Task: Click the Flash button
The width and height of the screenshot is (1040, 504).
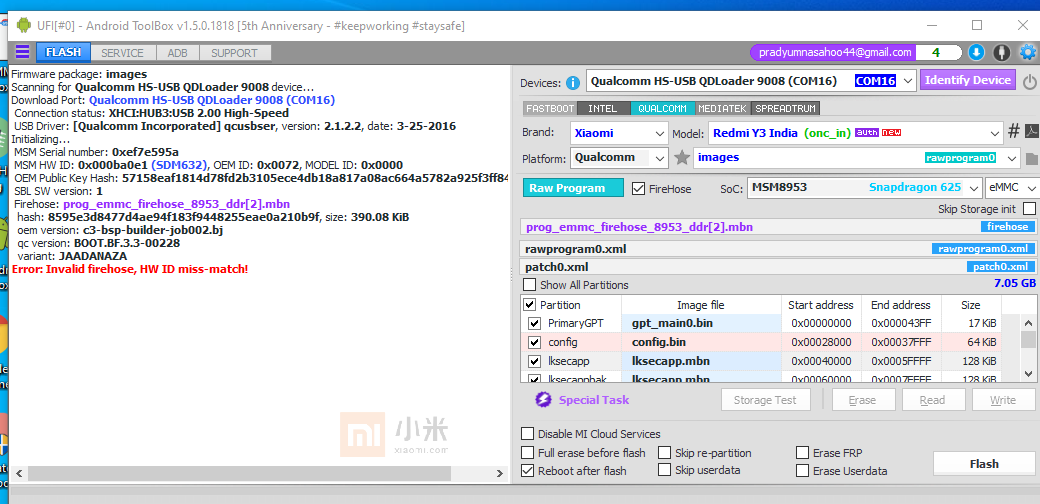Action: click(x=984, y=464)
